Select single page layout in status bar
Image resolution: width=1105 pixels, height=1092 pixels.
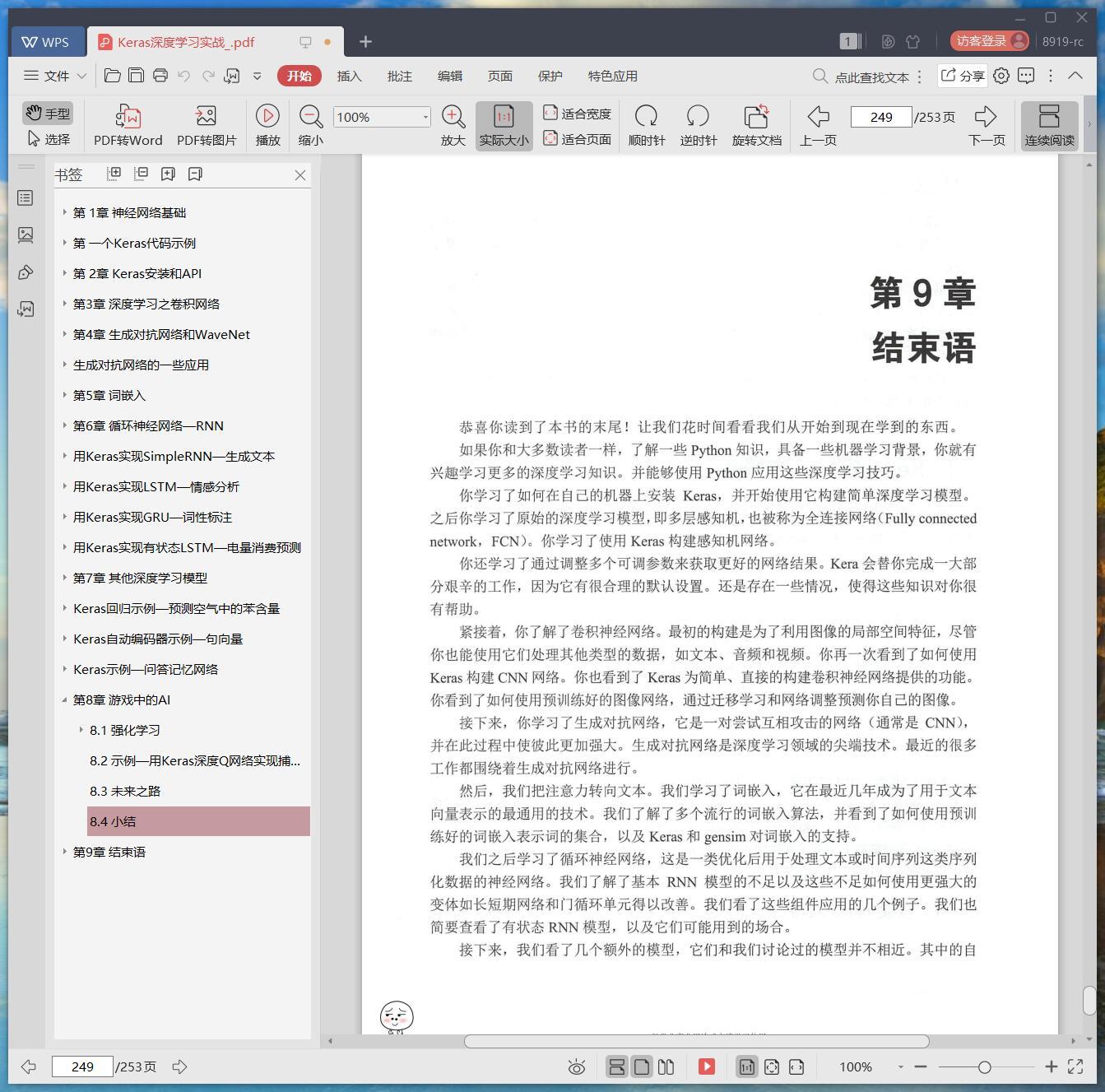(x=642, y=1067)
